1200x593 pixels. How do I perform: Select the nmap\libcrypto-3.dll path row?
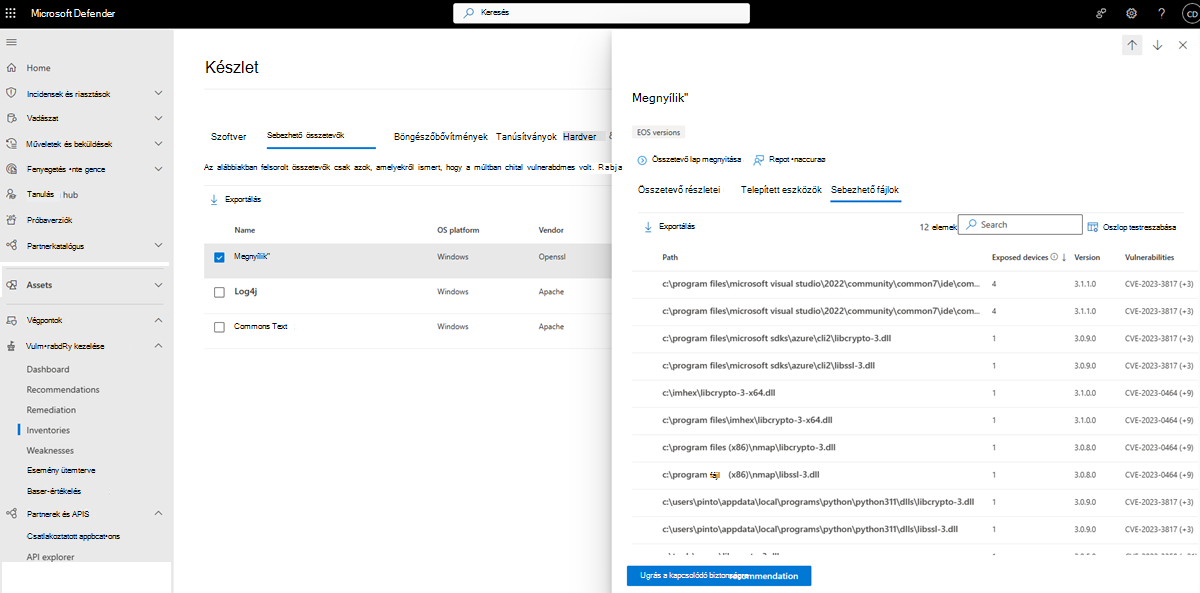click(915, 447)
